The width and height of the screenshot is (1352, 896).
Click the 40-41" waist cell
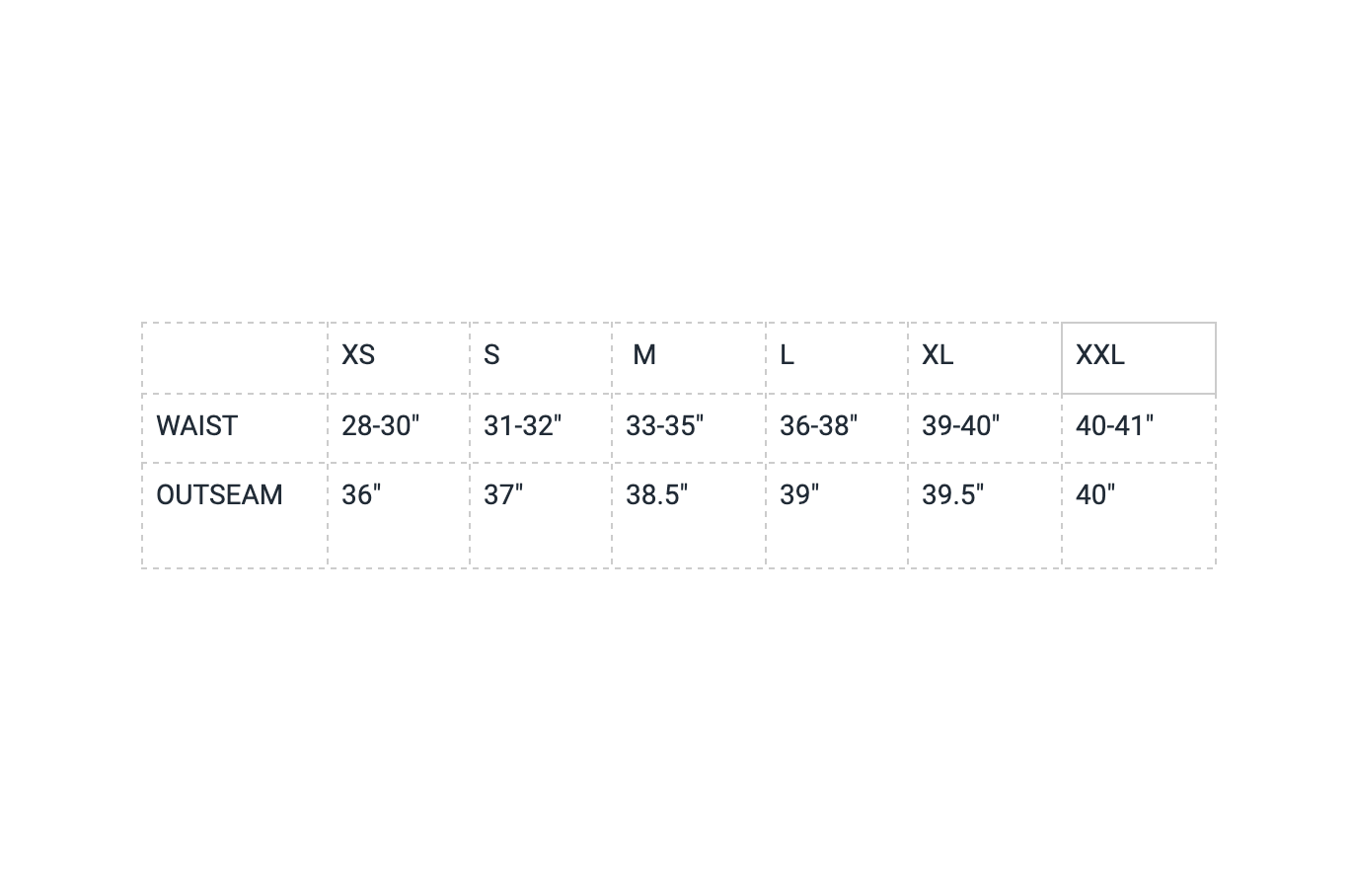click(x=1139, y=428)
